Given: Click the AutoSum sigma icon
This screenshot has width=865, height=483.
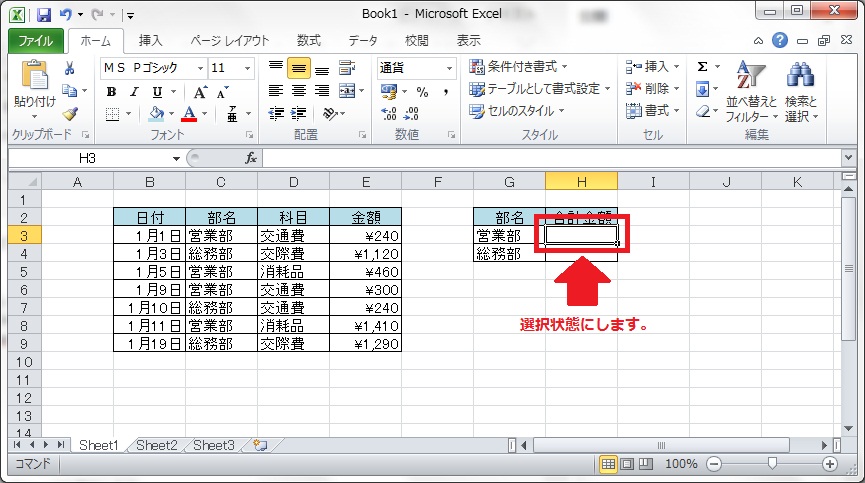Looking at the screenshot, I should coord(702,67).
